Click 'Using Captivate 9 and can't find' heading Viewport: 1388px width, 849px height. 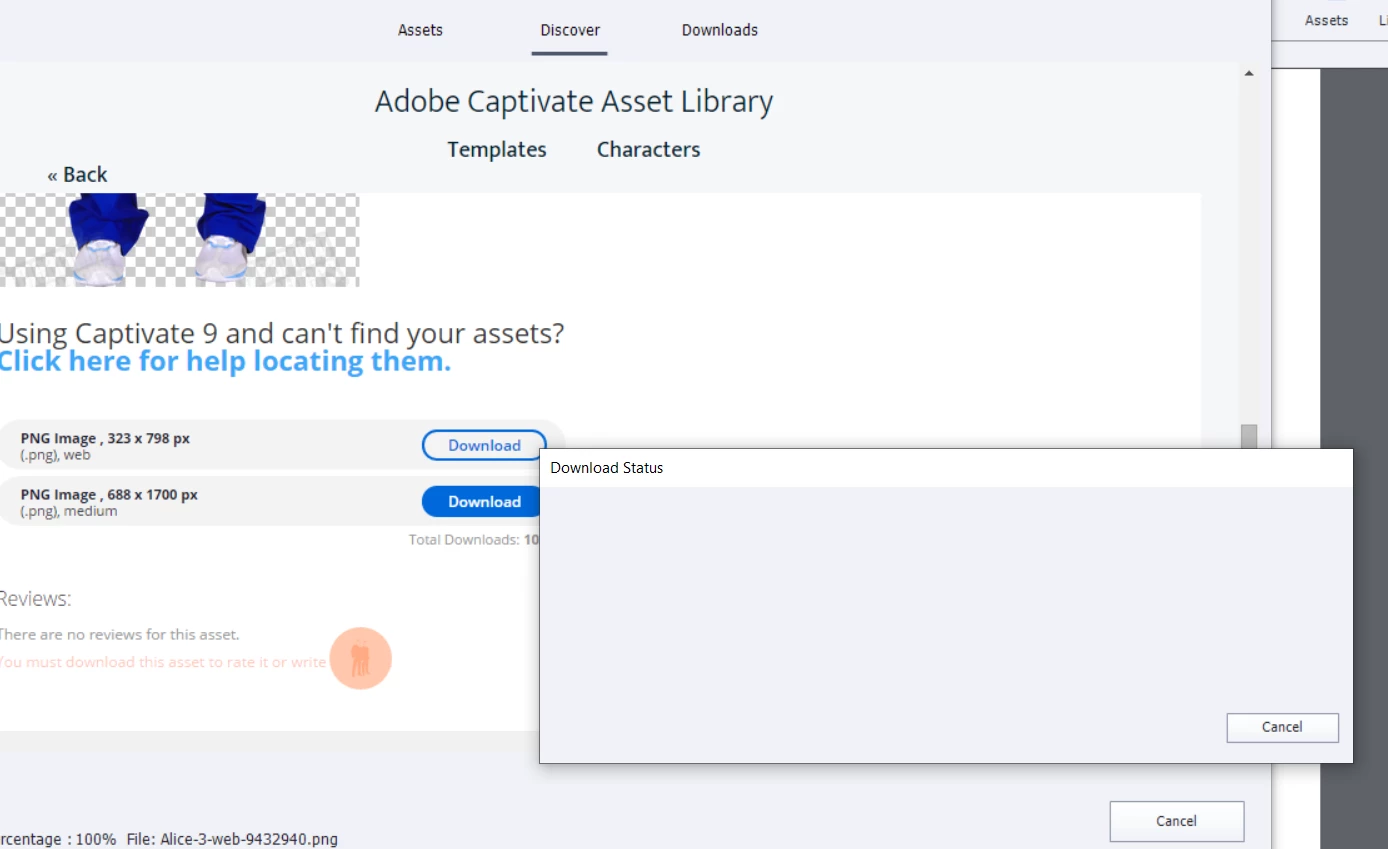coord(282,333)
